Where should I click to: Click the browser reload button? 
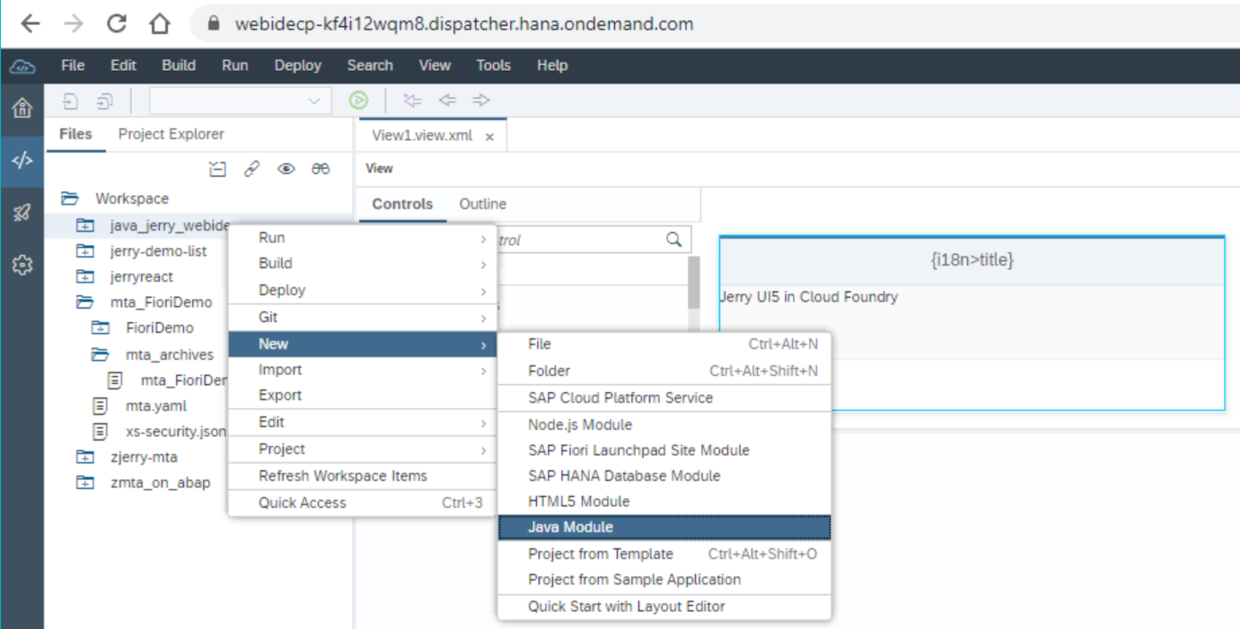(117, 23)
